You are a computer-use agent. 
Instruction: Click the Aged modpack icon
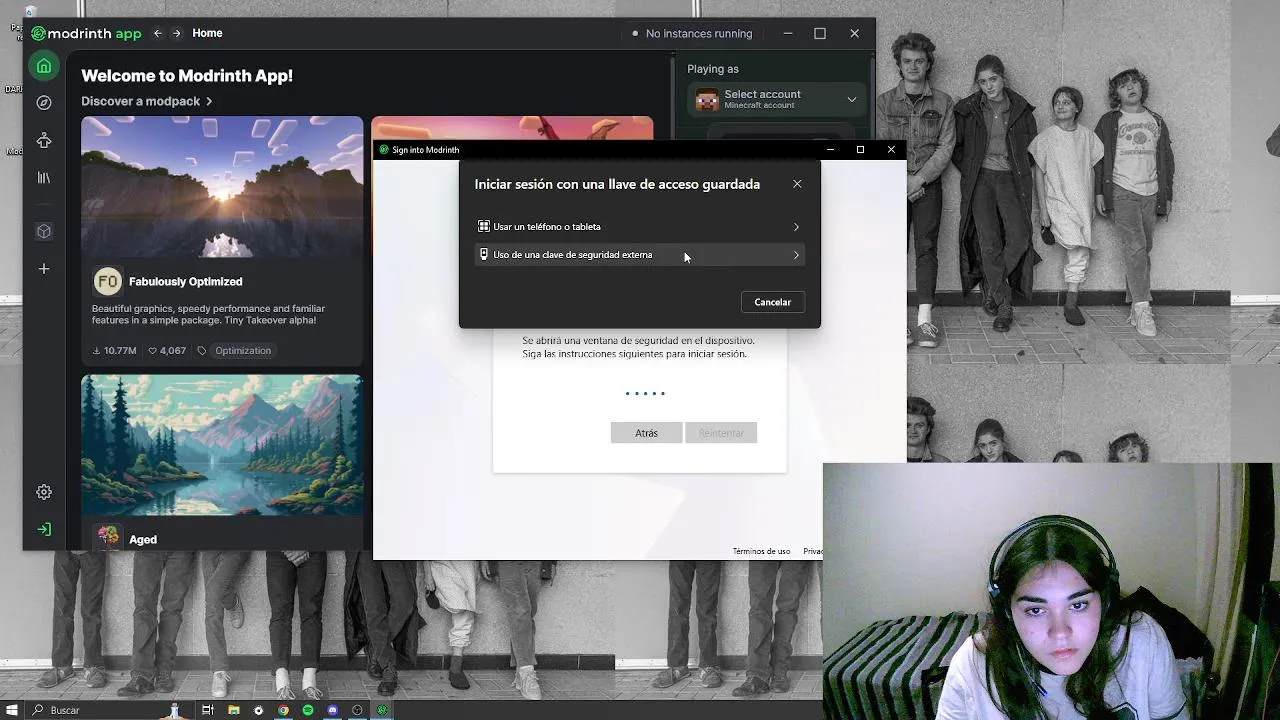click(x=108, y=537)
